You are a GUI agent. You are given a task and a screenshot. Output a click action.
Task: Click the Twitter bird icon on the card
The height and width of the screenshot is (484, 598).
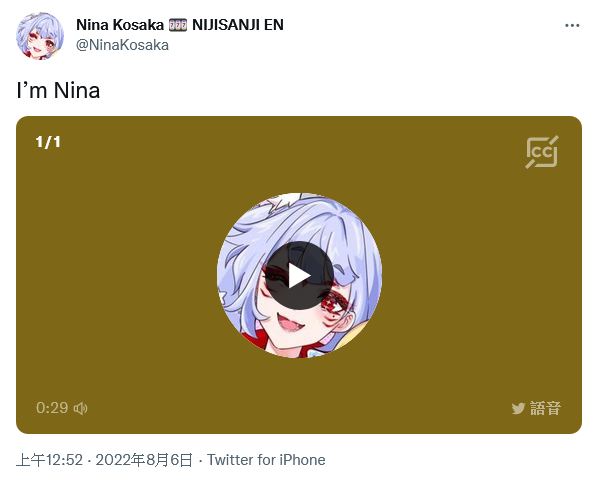coord(518,408)
